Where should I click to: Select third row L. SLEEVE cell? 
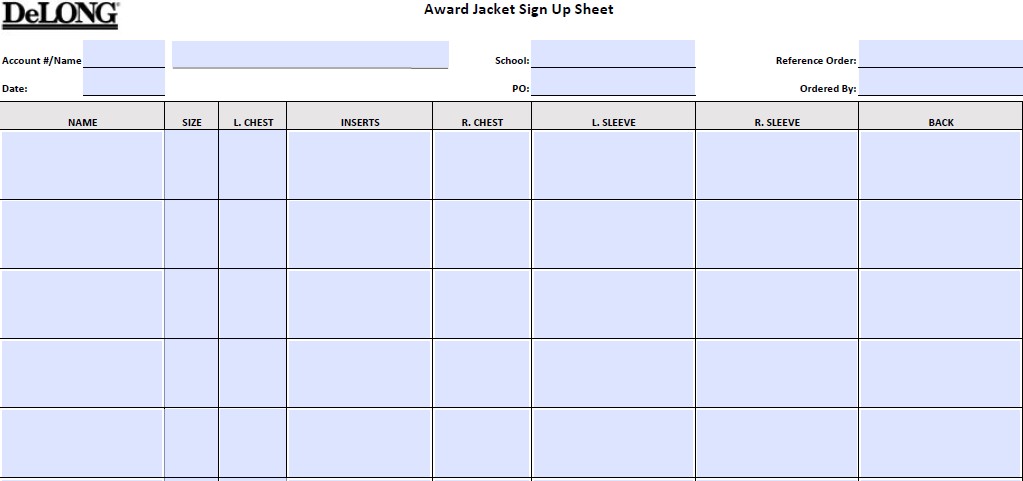pos(614,304)
